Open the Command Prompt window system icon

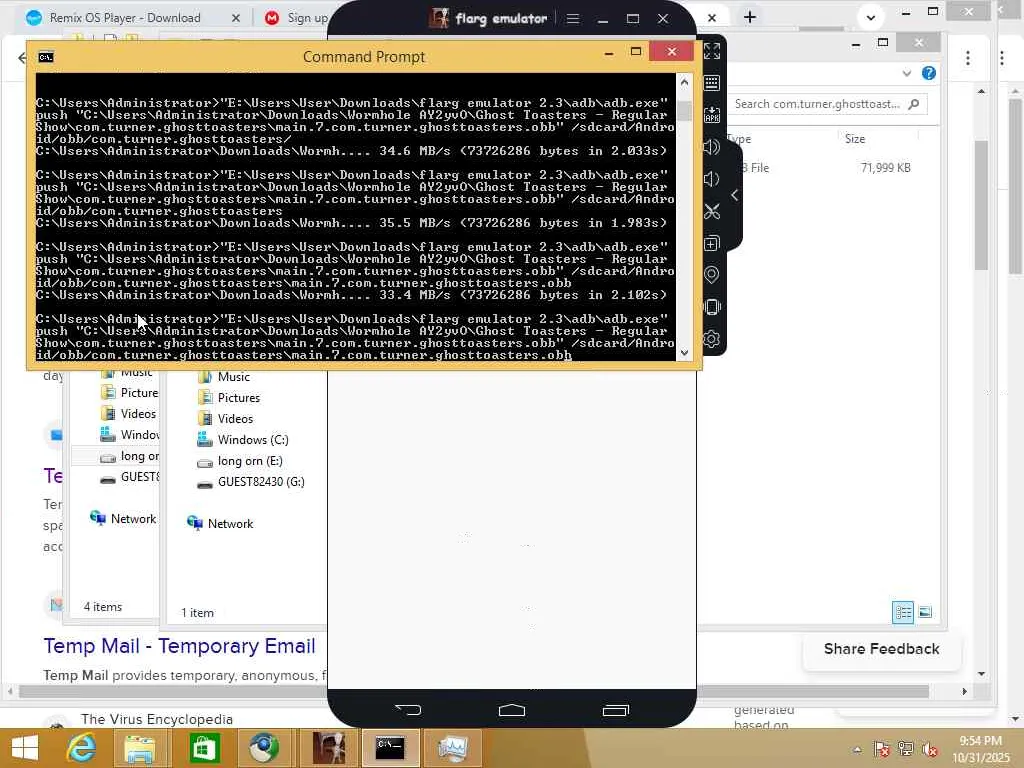46,57
